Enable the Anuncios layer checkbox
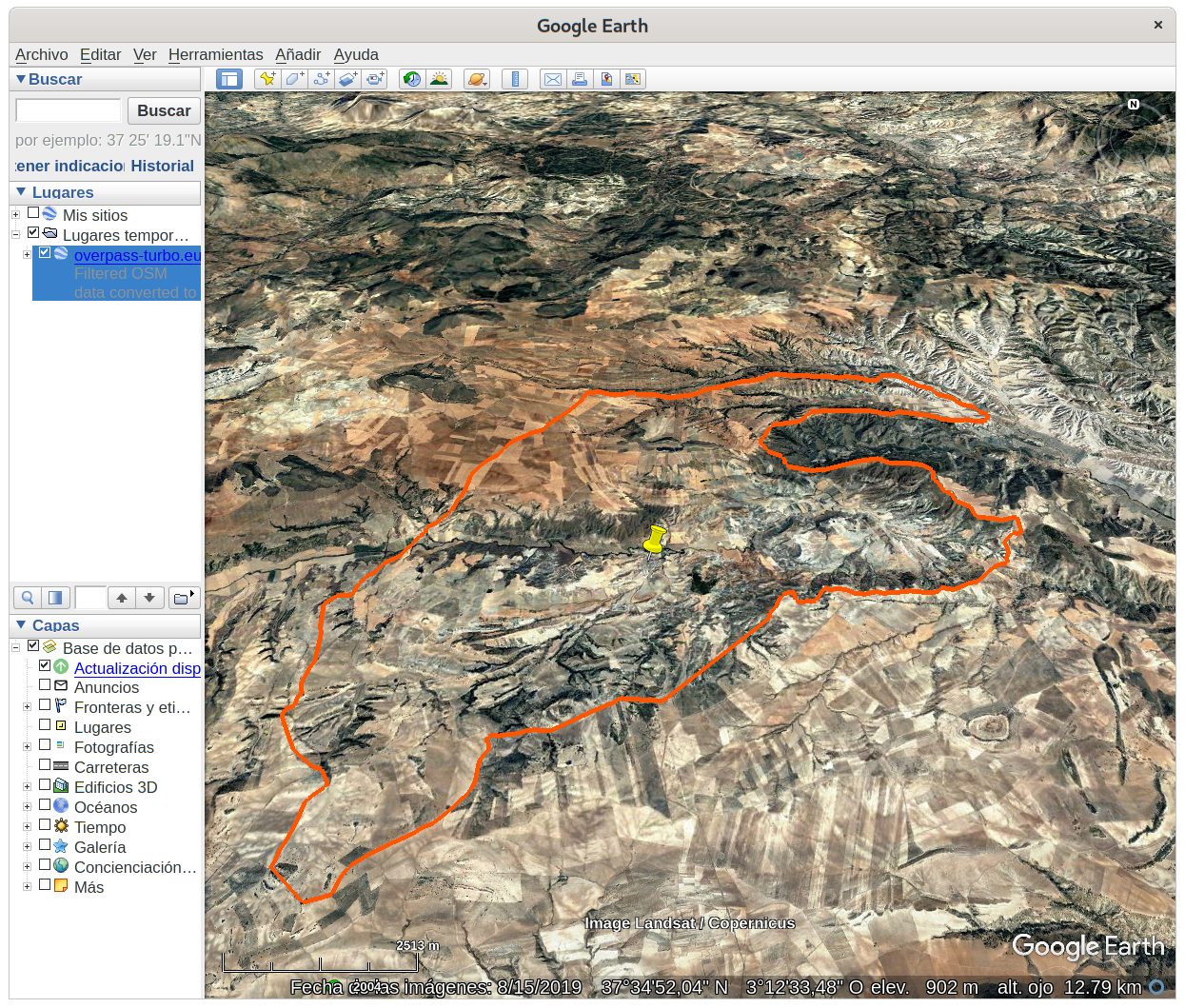Screen dimensions: 1185x1008 45,684
